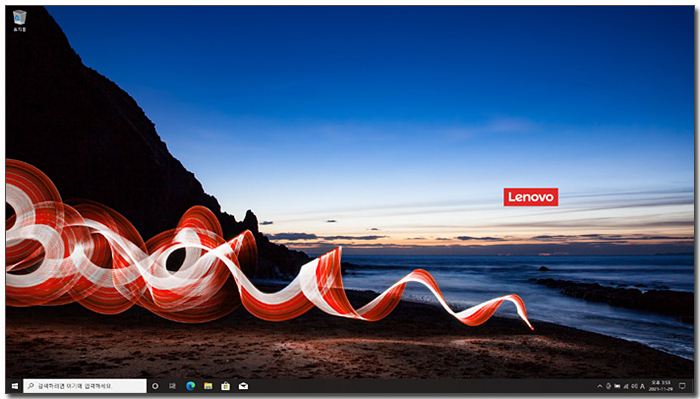
Task: Open Microsoft Store from the taskbar
Action: (x=225, y=386)
